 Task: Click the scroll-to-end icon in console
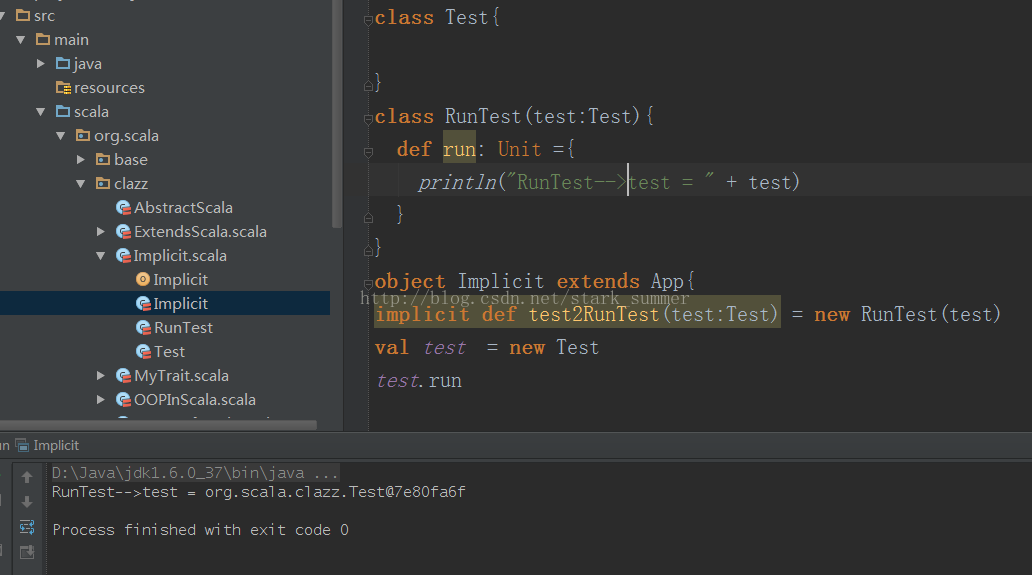pos(27,551)
